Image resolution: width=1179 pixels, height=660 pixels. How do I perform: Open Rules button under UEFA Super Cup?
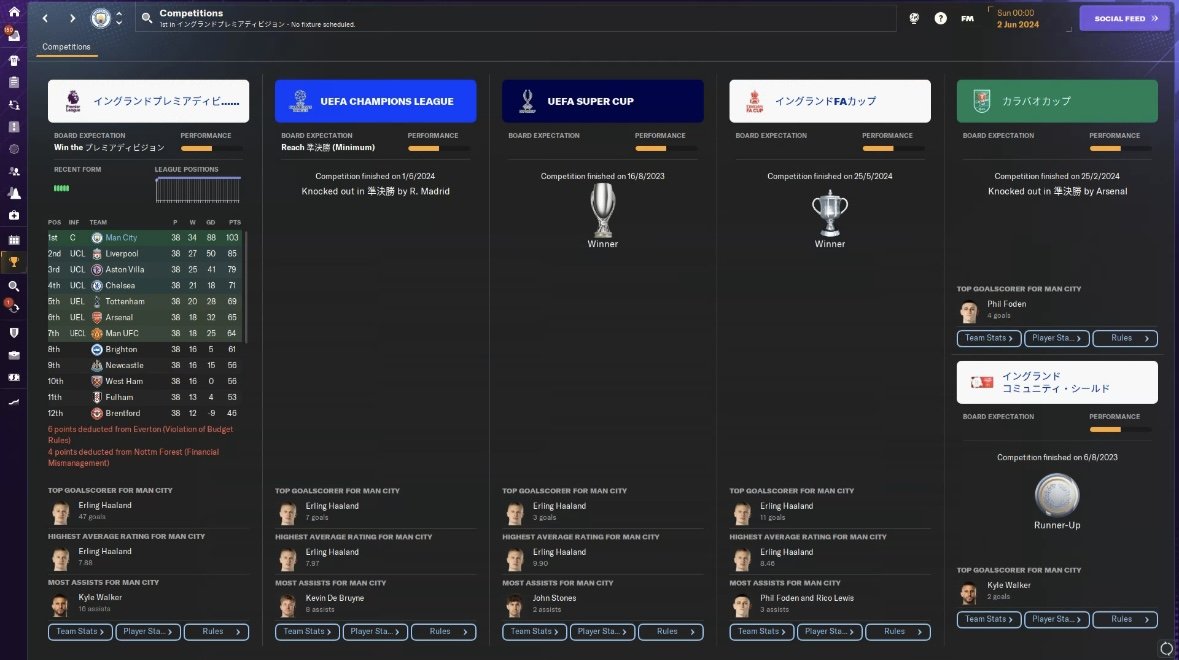pos(671,631)
